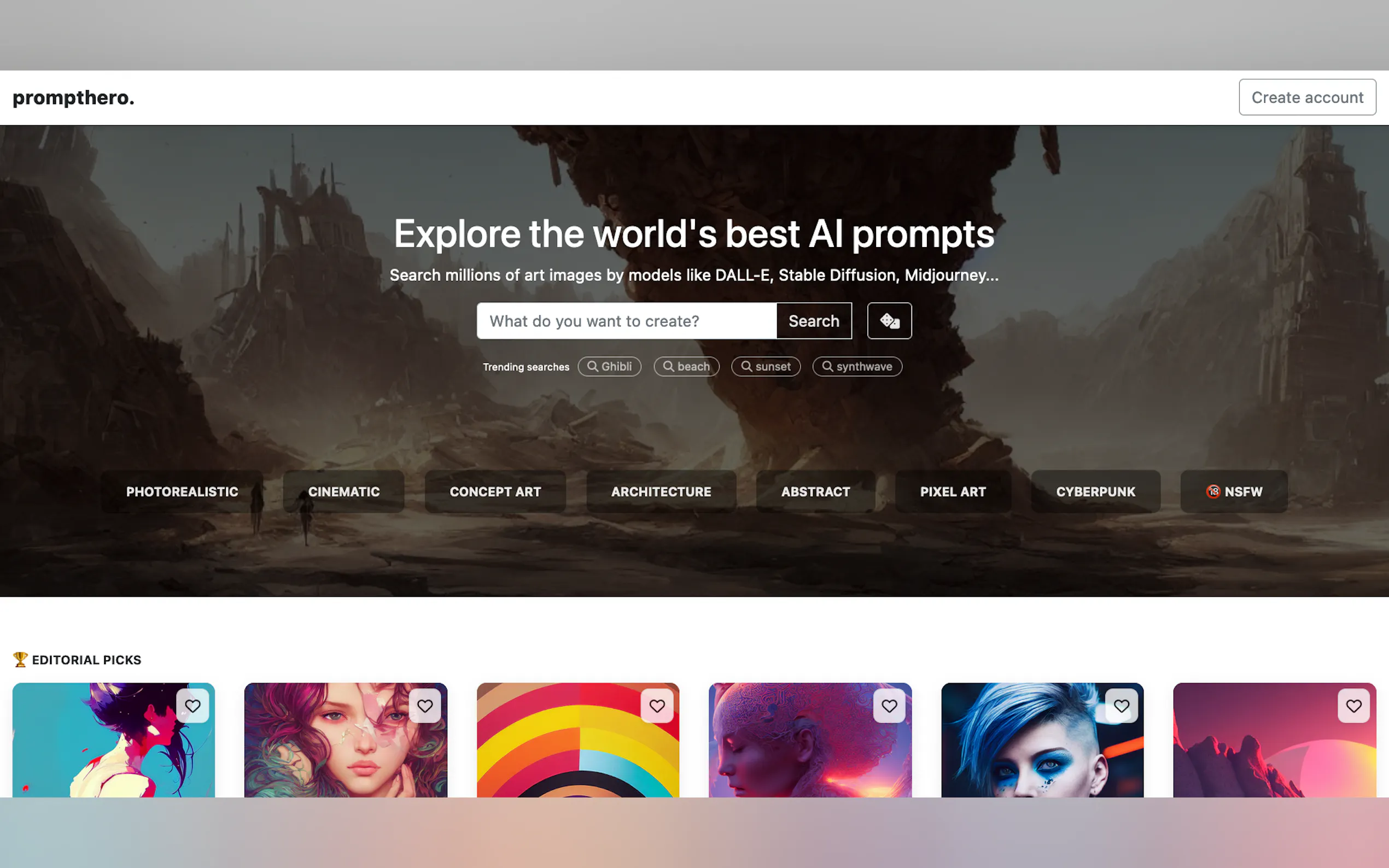Favorite the blue-haired woman portrait

1121,706
